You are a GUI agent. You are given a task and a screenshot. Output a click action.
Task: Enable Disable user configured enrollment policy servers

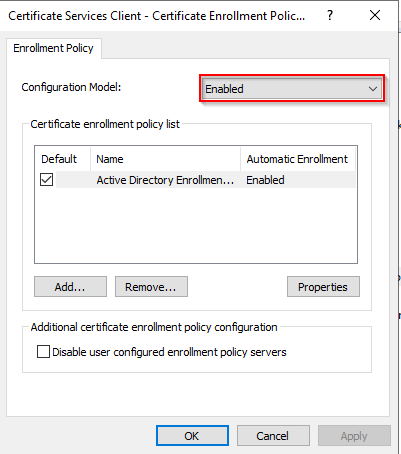click(x=43, y=352)
